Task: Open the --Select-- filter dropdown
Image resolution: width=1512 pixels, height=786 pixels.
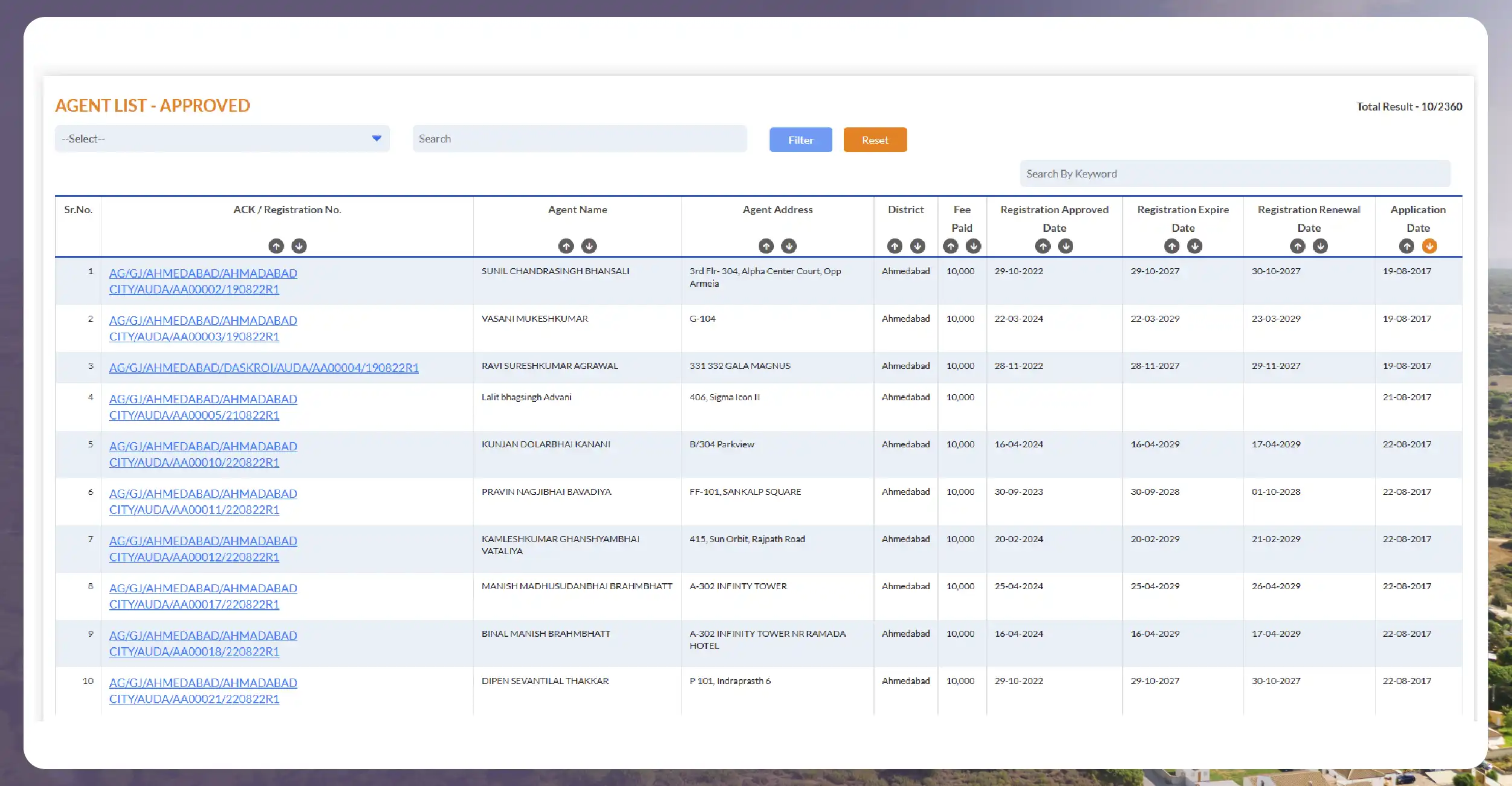Action: [222, 139]
